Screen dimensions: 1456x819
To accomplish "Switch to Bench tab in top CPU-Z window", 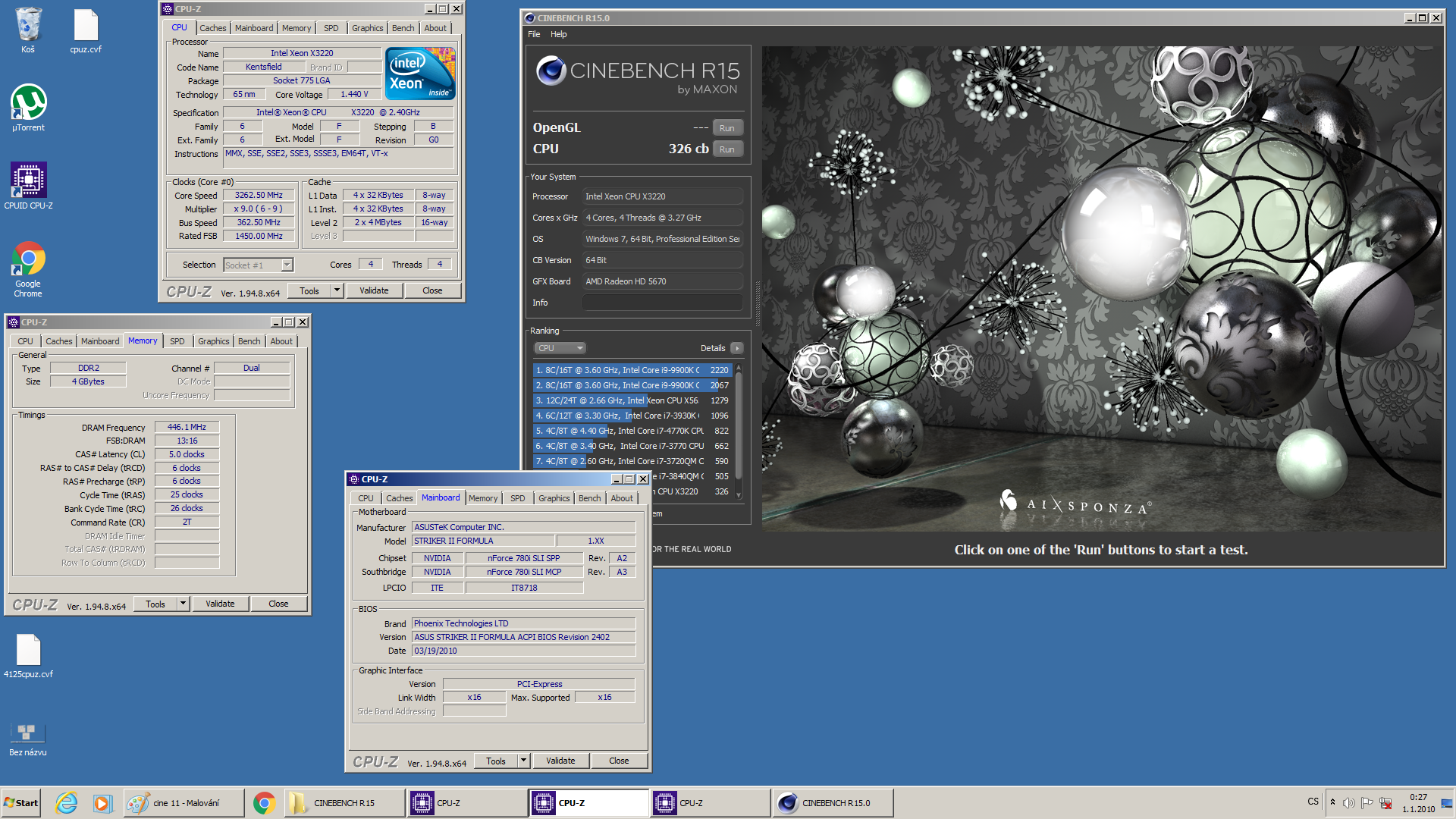I will click(x=403, y=28).
